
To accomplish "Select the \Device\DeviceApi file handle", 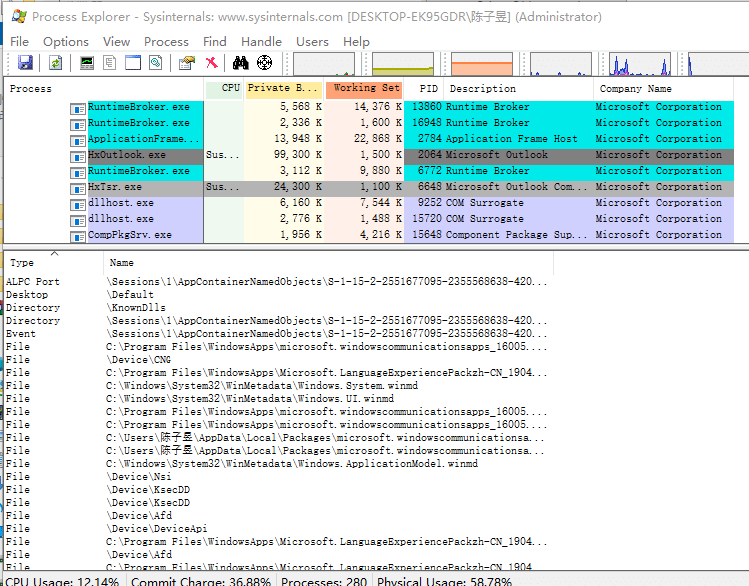I will tap(277, 529).
